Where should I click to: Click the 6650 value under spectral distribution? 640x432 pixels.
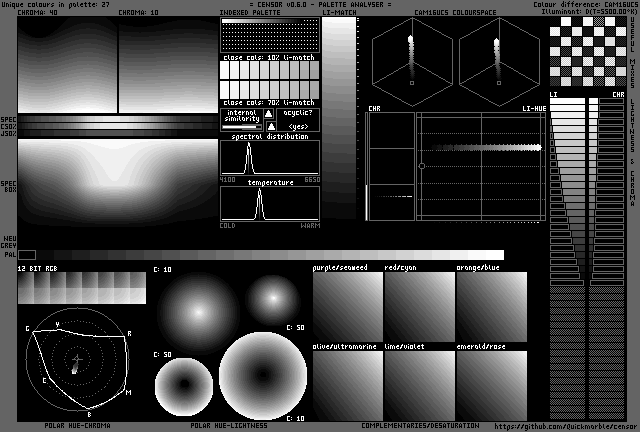tap(312, 180)
